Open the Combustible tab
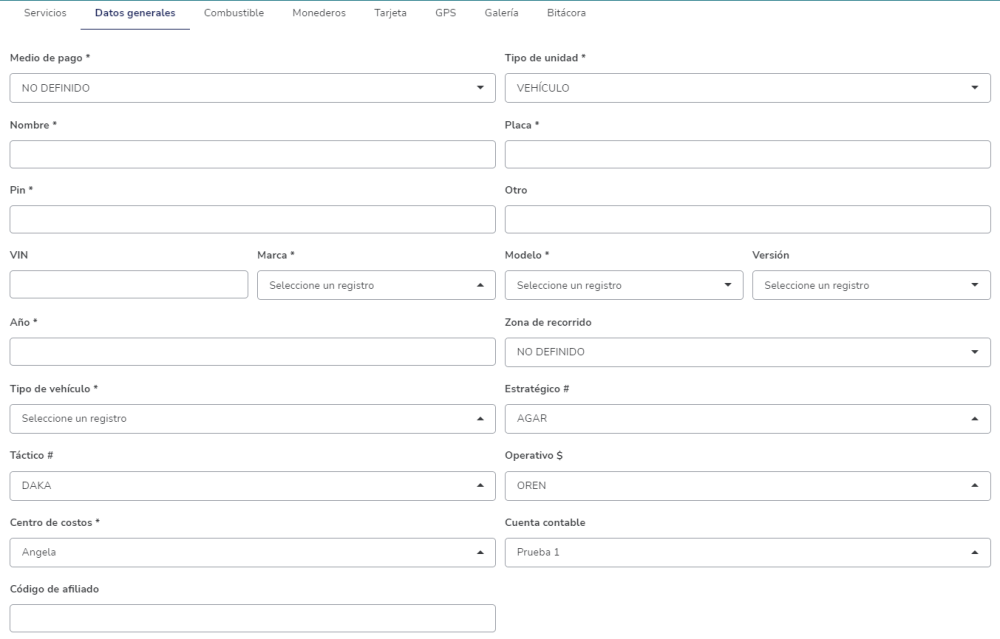The image size is (1000, 639). 234,14
